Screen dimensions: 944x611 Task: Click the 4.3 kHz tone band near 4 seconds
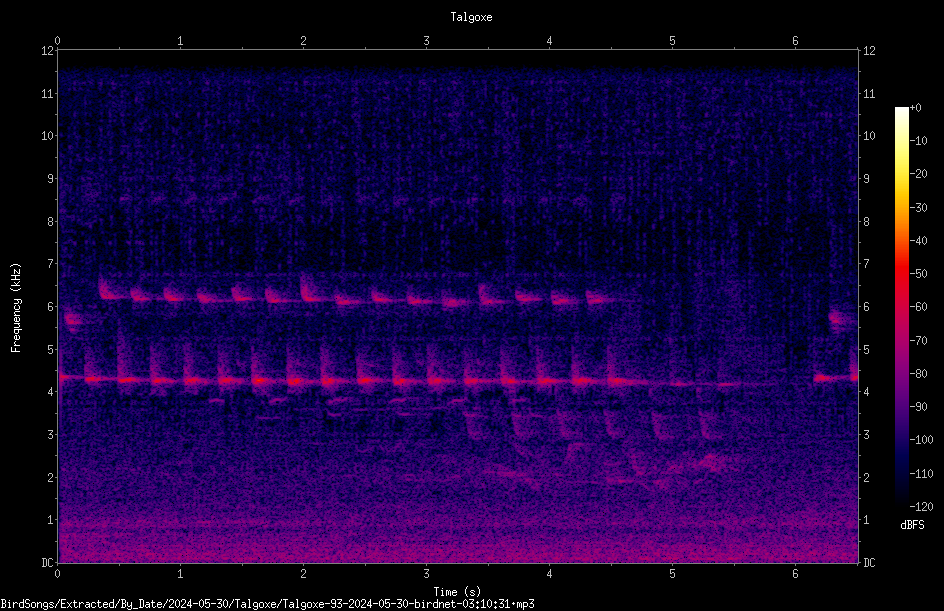tap(547, 380)
